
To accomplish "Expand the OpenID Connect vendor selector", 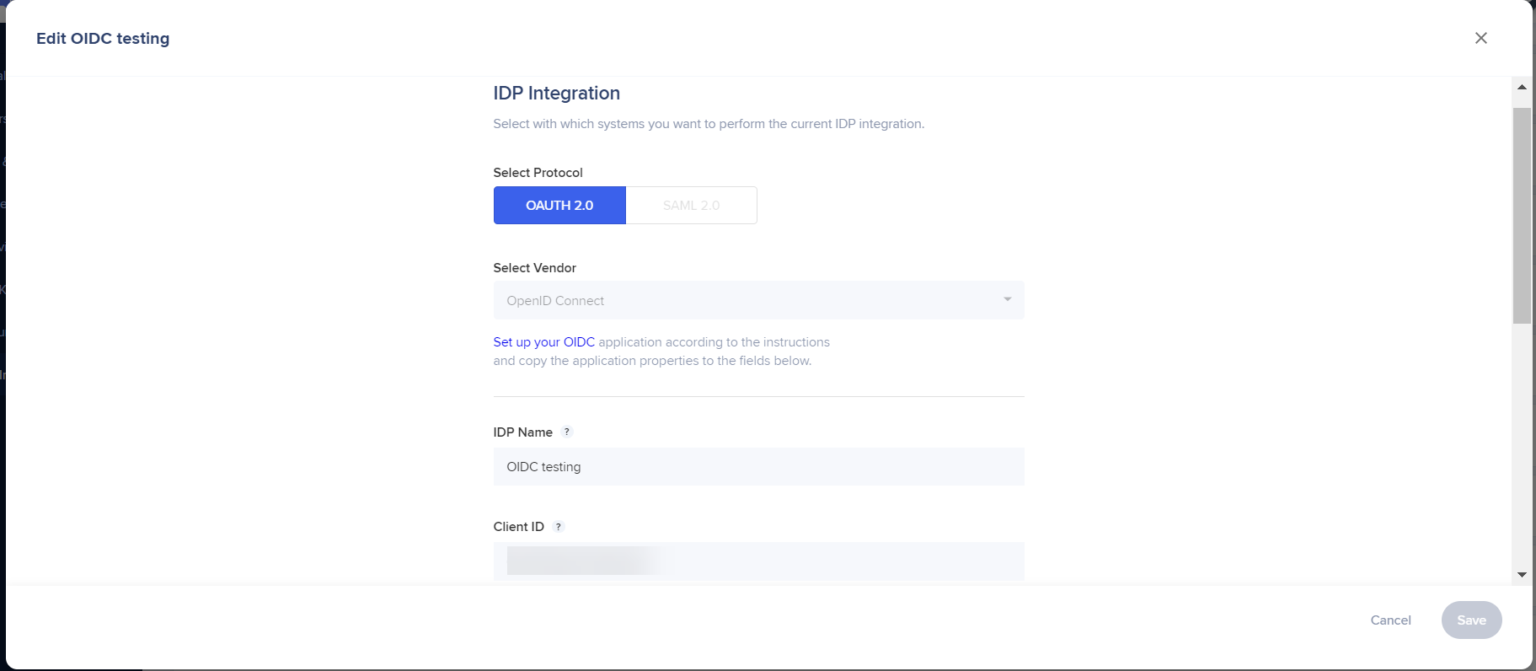I will tap(758, 299).
